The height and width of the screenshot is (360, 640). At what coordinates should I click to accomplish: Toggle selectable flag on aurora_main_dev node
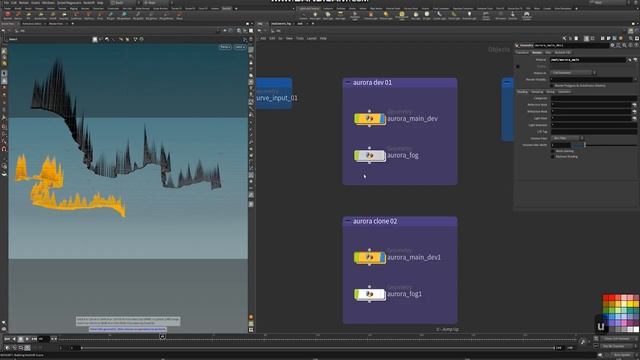tap(357, 119)
